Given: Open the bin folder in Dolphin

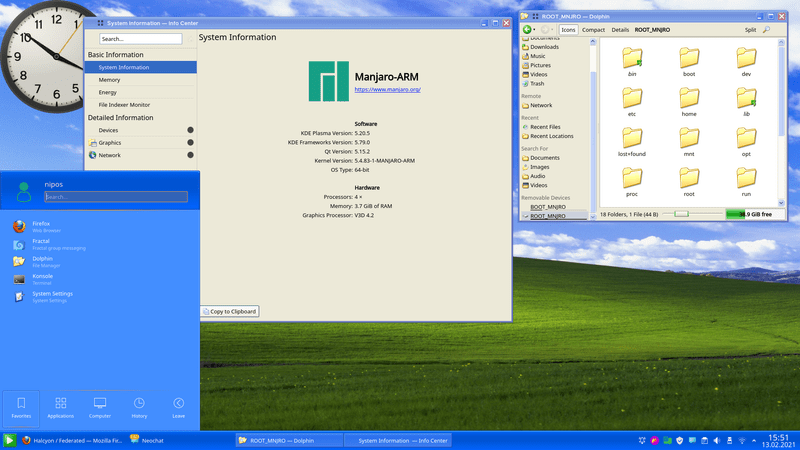Looking at the screenshot, I should coord(632,58).
